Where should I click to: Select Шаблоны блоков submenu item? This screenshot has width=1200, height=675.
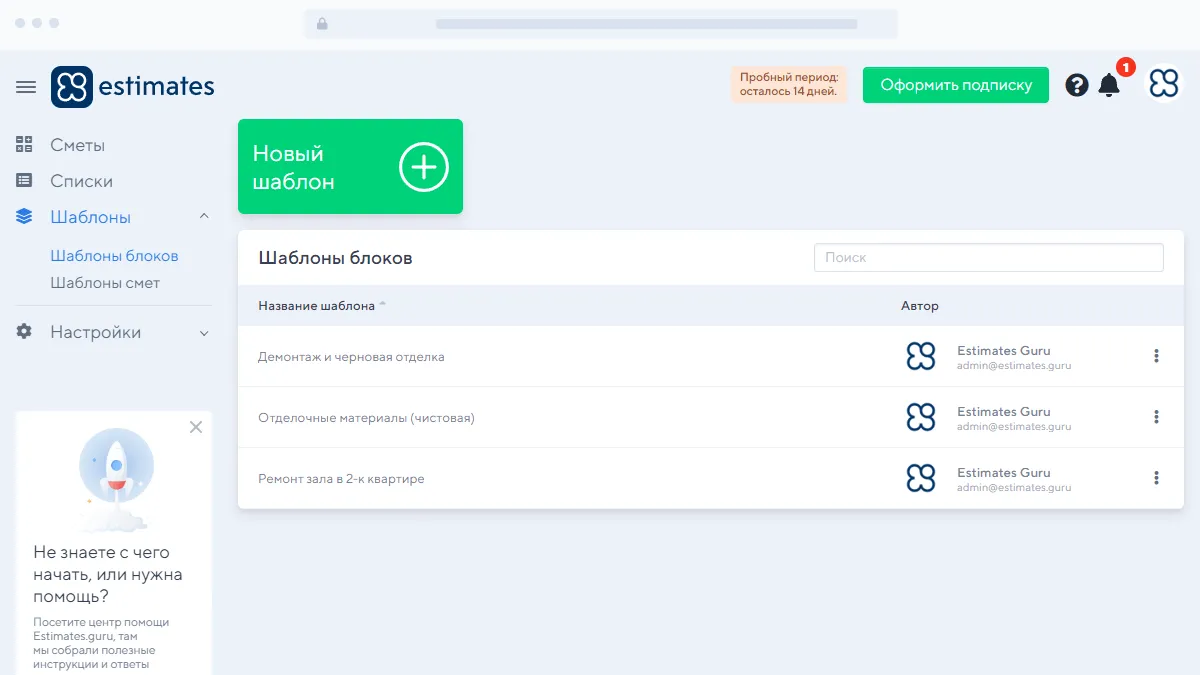(114, 256)
